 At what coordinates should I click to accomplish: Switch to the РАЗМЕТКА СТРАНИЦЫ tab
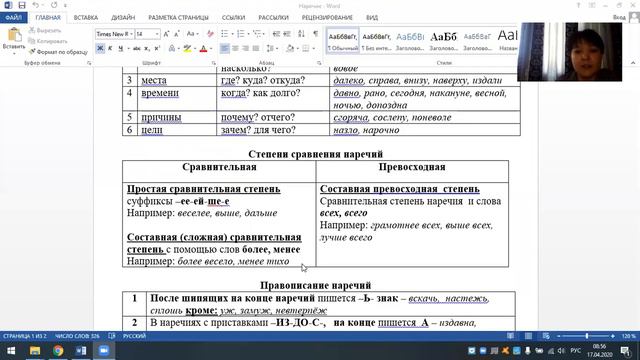click(178, 18)
